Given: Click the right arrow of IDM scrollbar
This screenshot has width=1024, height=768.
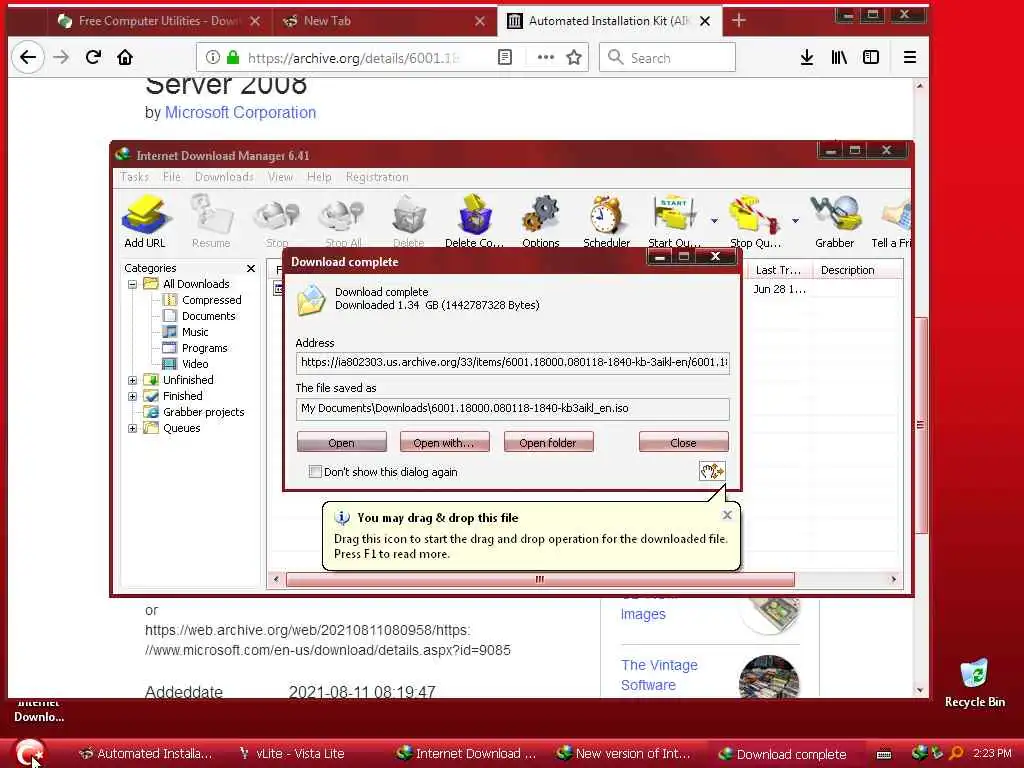Looking at the screenshot, I should [x=894, y=579].
